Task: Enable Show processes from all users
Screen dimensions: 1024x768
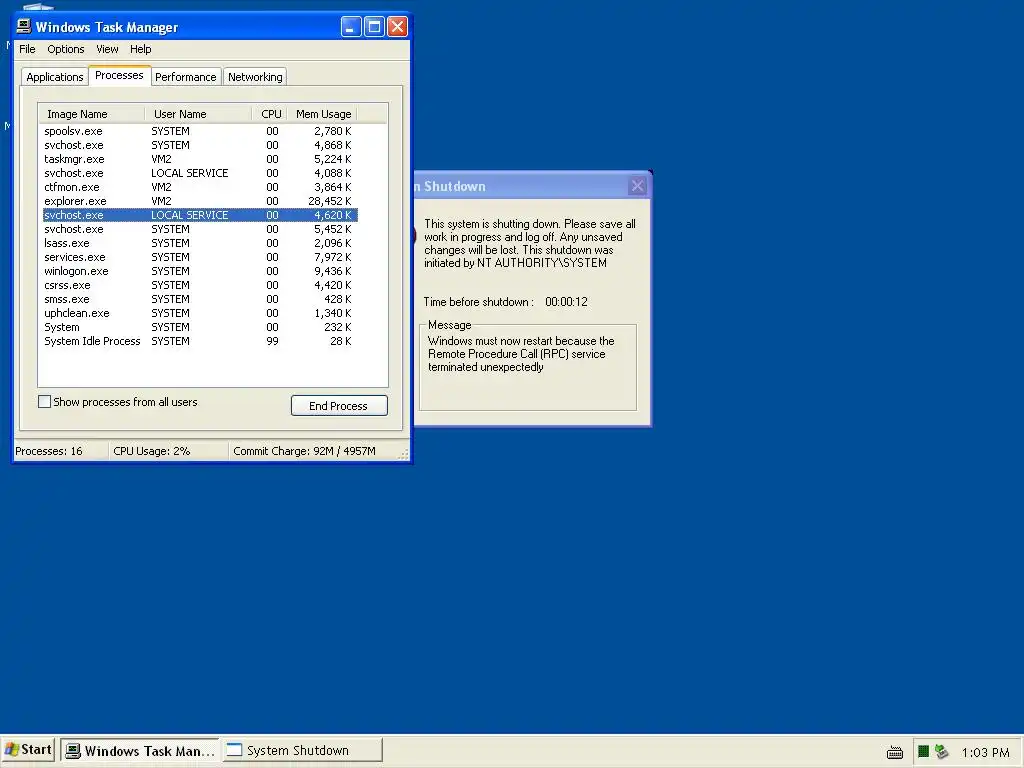Action: (x=44, y=402)
